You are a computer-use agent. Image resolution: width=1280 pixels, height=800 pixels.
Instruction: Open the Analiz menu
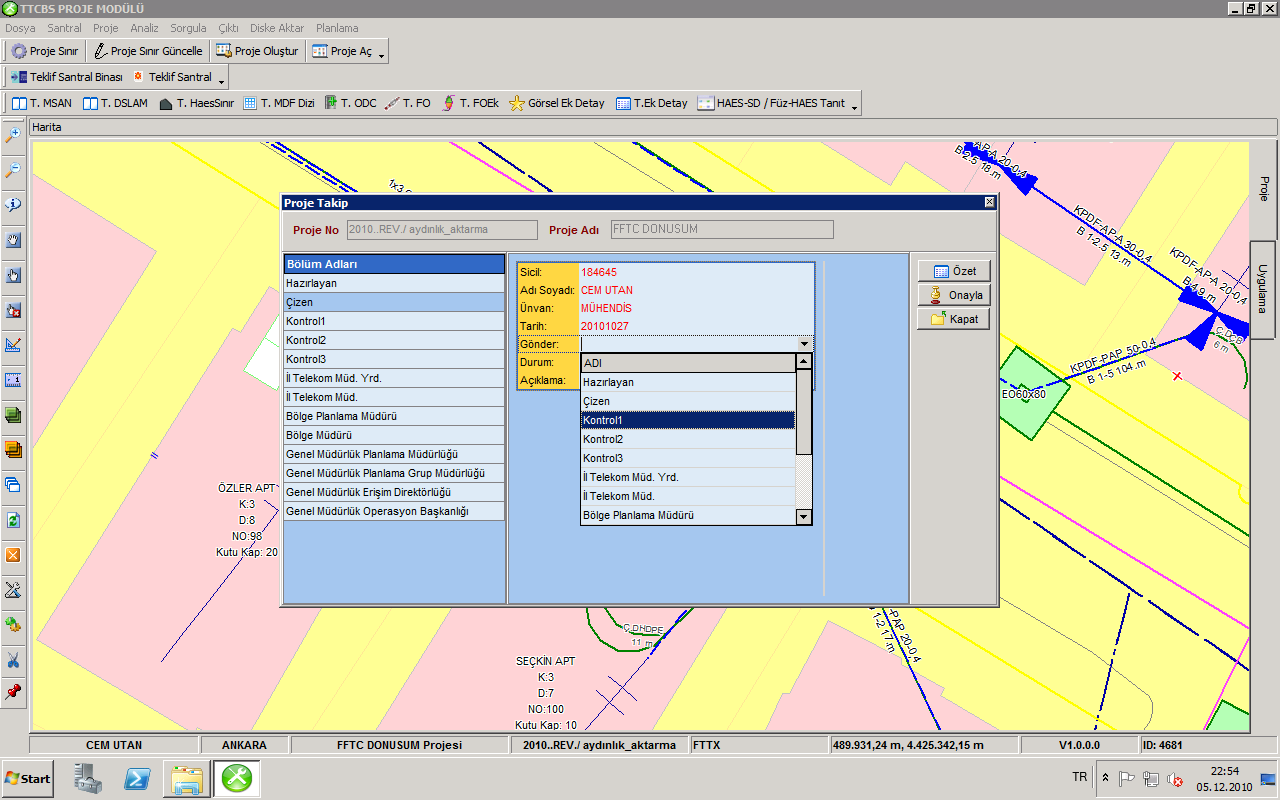(146, 28)
